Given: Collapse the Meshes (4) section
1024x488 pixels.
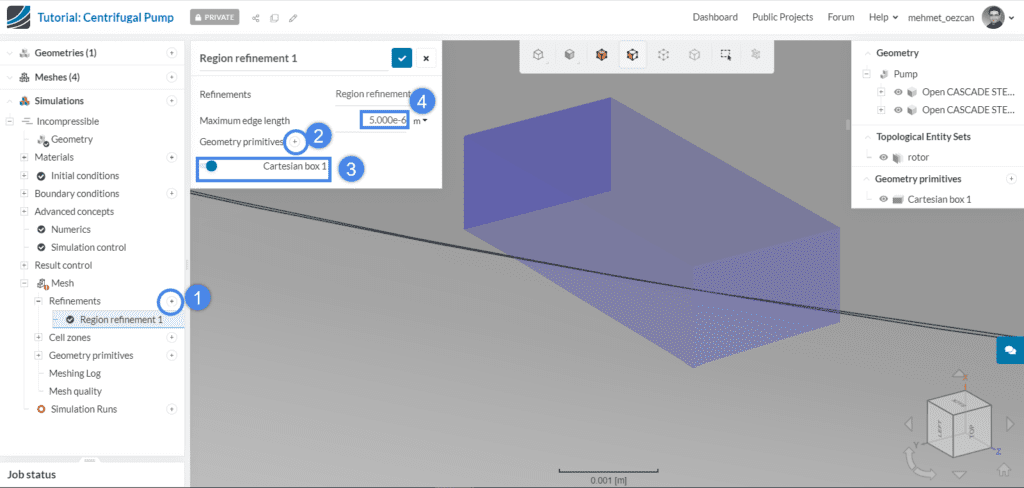Looking at the screenshot, I should click(x=9, y=77).
